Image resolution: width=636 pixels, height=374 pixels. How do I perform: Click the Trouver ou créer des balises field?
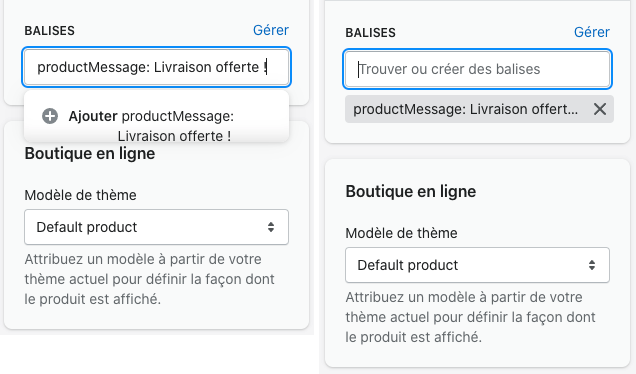(477, 69)
